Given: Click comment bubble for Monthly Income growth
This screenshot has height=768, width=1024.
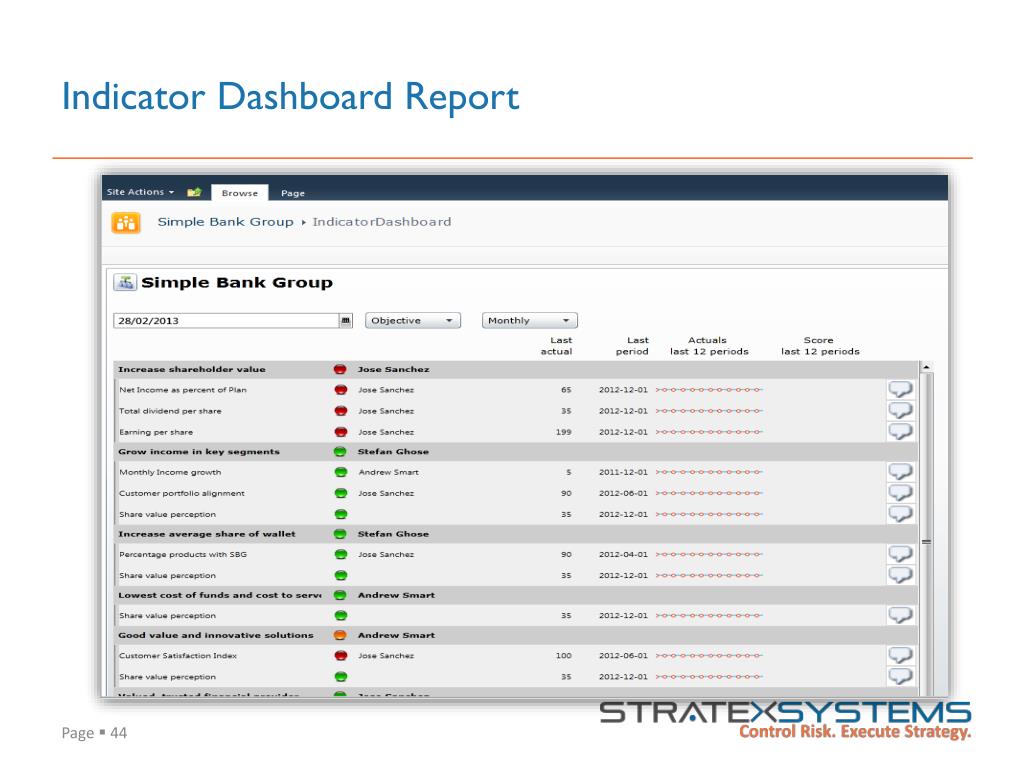Looking at the screenshot, I should pyautogui.click(x=901, y=472).
